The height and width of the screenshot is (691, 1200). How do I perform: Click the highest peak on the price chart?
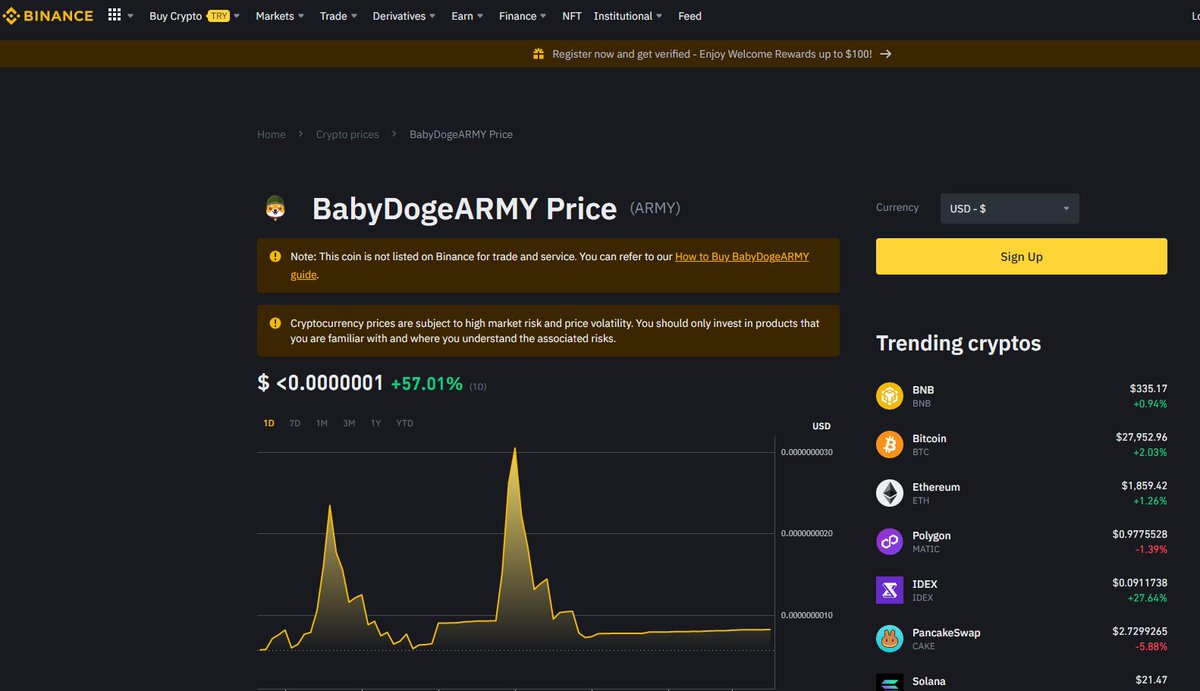(514, 449)
